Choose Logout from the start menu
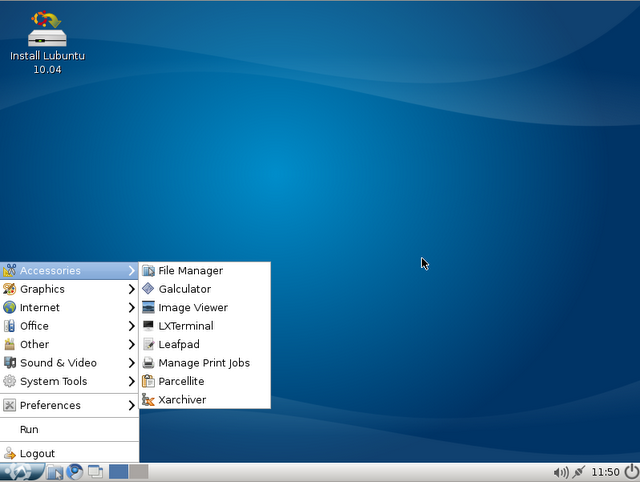The image size is (640, 482). point(69,453)
